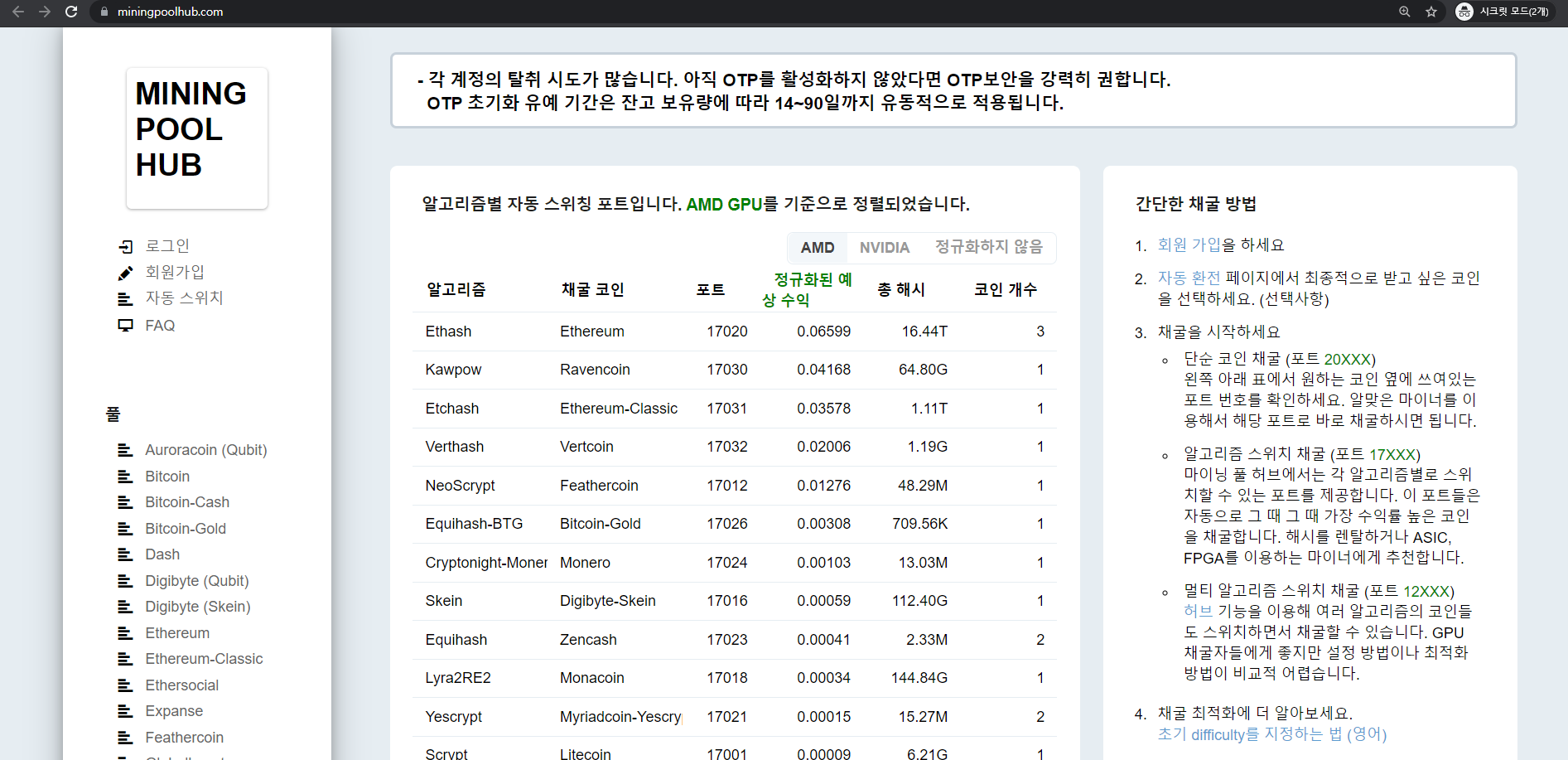
Task: Open the Ethereum pool in sidebar
Action: (x=177, y=633)
